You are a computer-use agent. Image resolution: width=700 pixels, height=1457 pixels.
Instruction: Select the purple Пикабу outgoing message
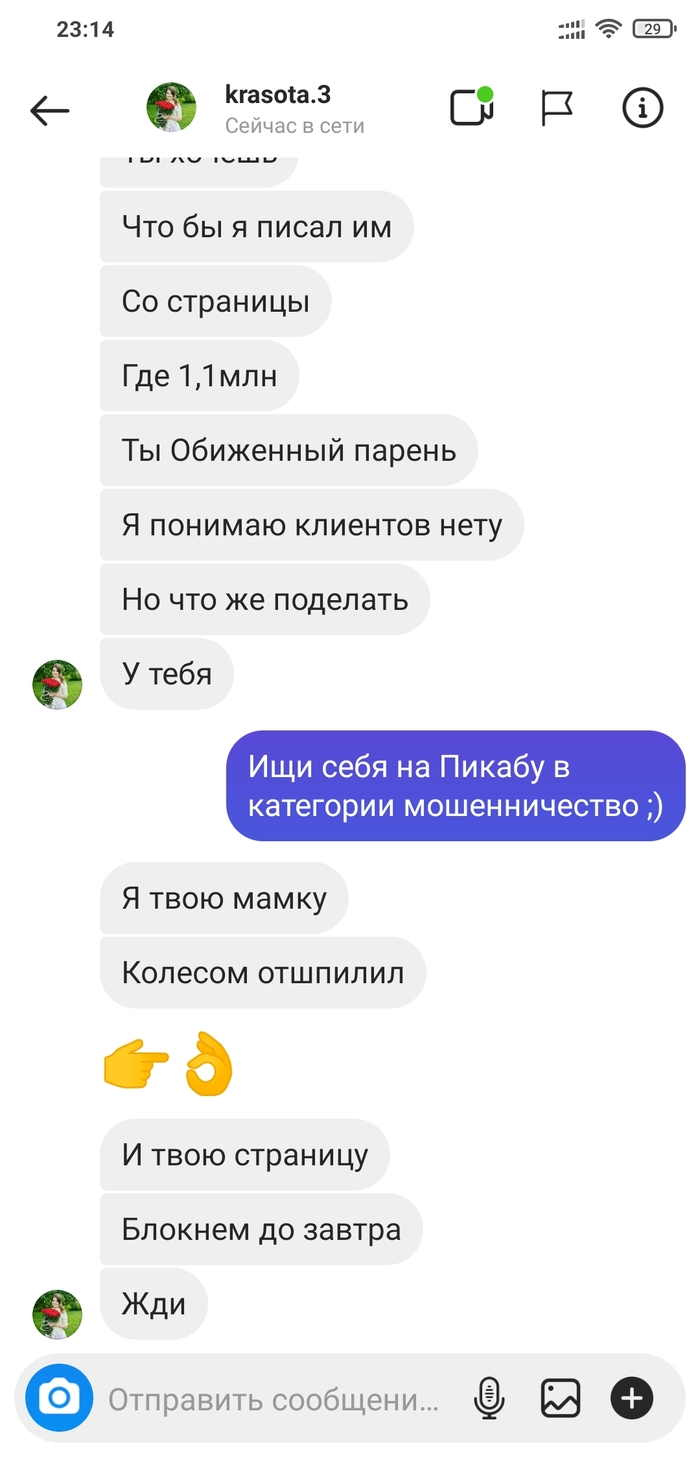click(x=455, y=786)
